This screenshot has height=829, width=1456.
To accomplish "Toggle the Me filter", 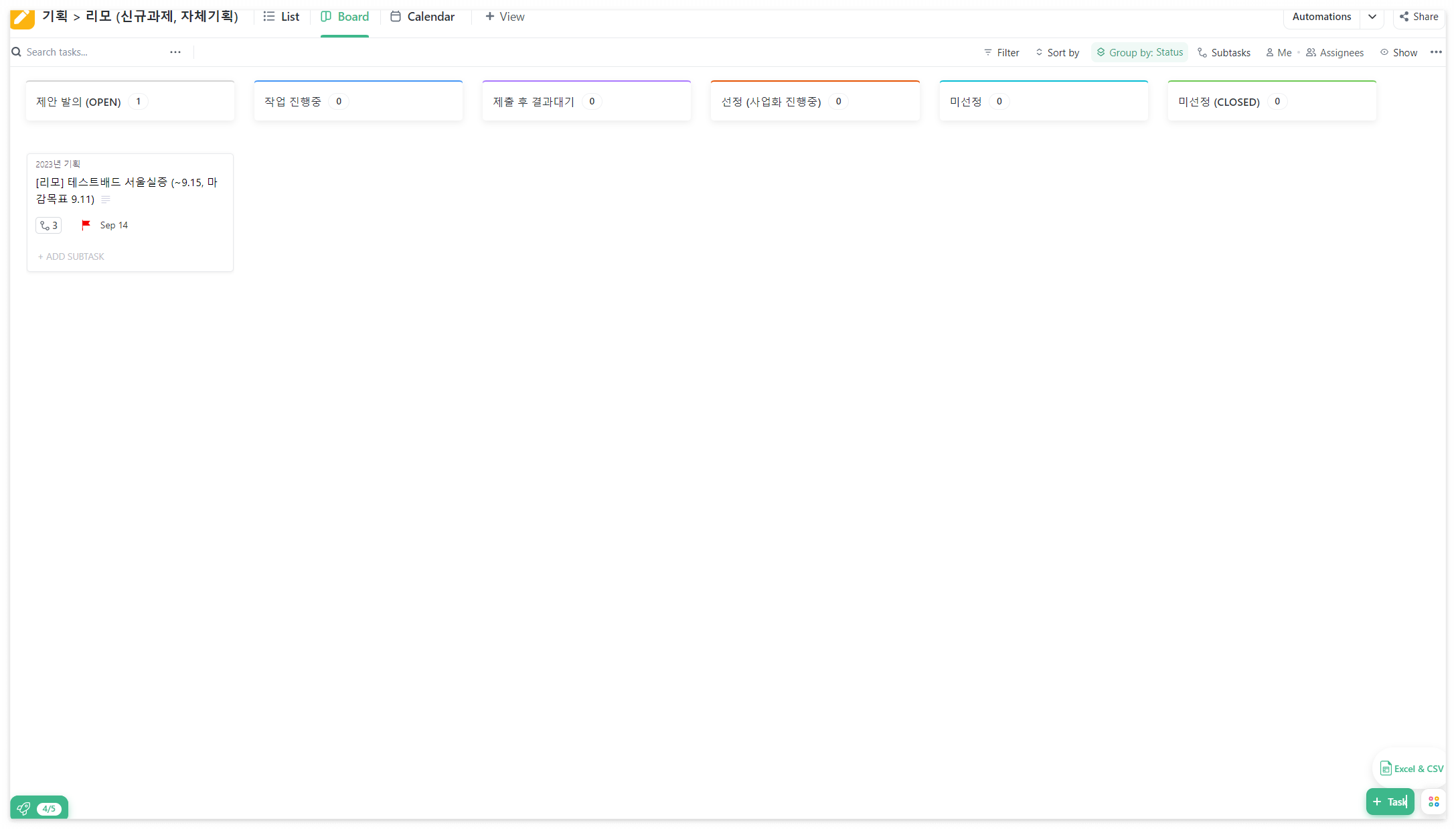I will 1279,53.
